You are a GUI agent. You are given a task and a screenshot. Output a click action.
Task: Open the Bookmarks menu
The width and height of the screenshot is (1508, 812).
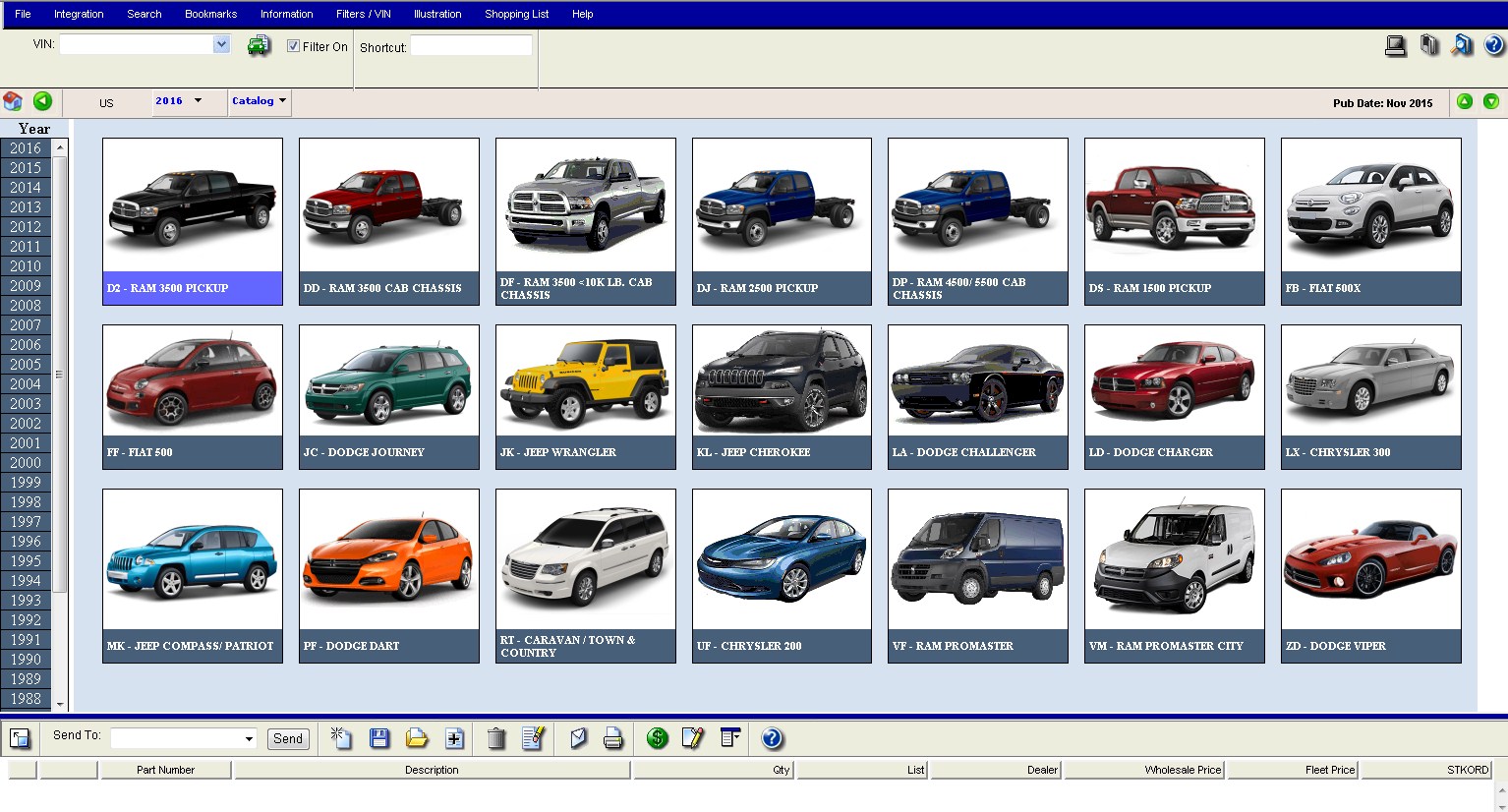(x=211, y=14)
